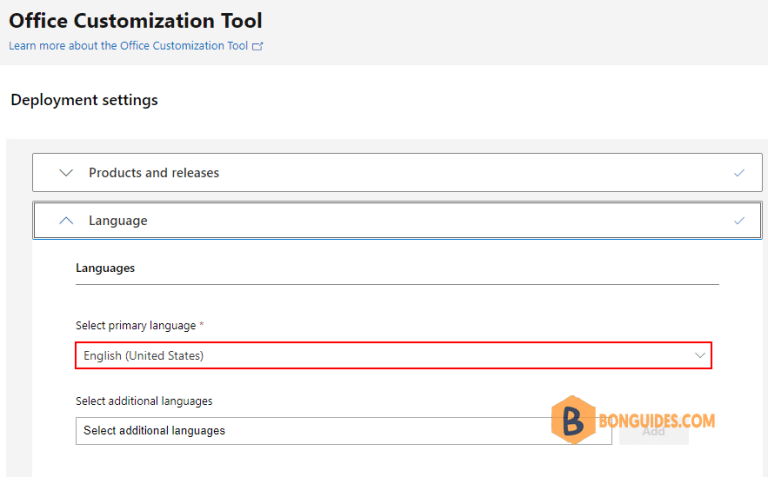This screenshot has width=768, height=477.
Task: Click the checkmark on the Language row
Action: [739, 221]
